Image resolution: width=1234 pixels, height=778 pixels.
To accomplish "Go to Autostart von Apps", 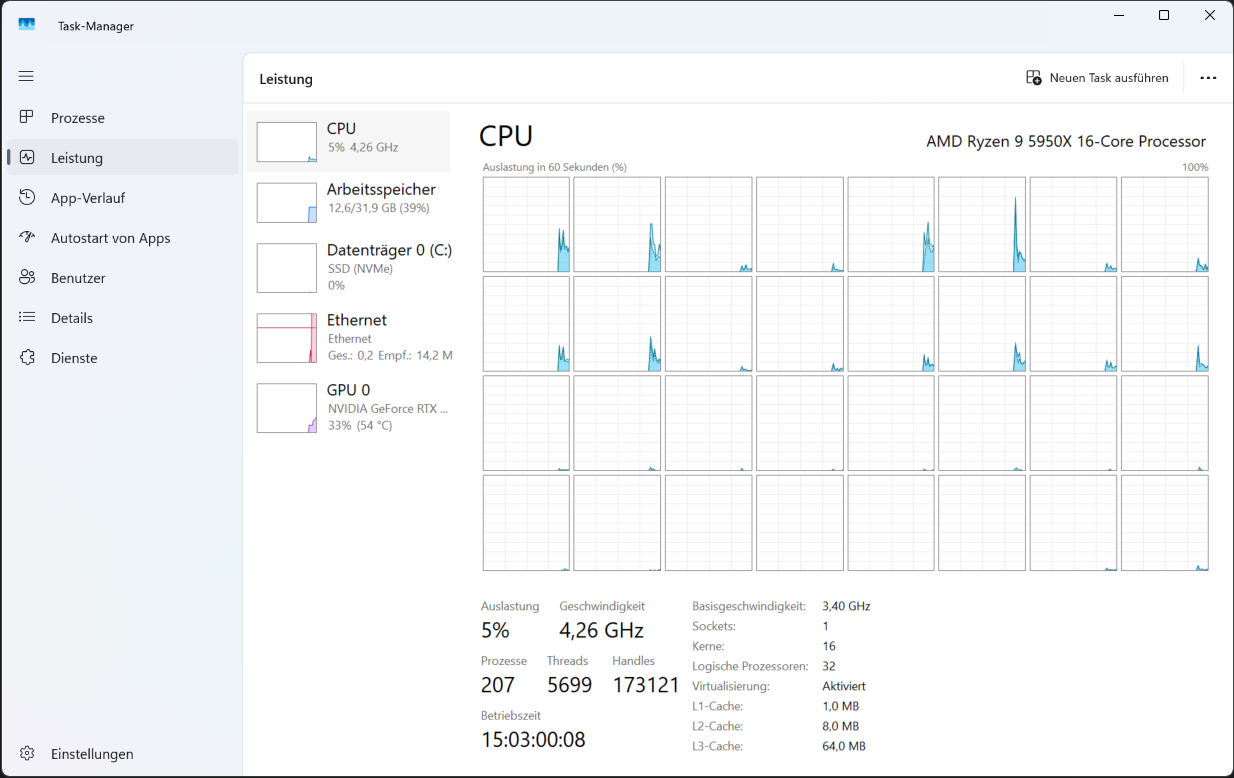I will click(x=122, y=237).
